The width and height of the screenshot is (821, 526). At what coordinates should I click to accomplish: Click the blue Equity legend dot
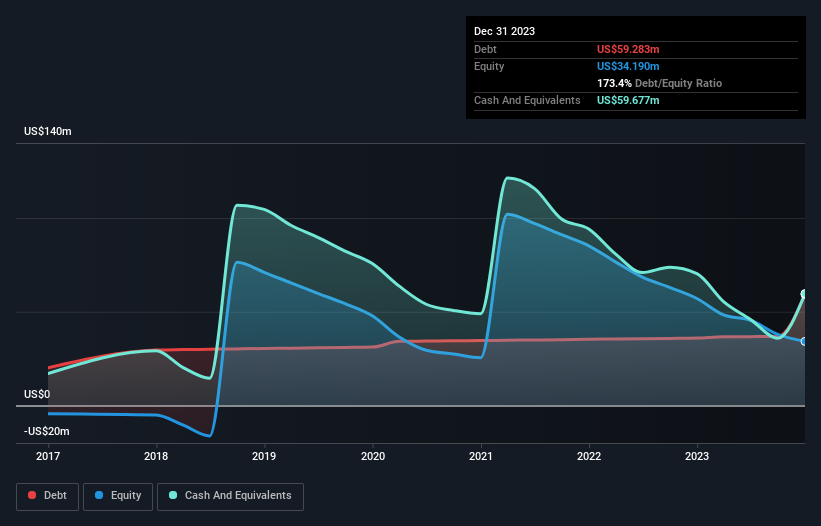(x=99, y=495)
